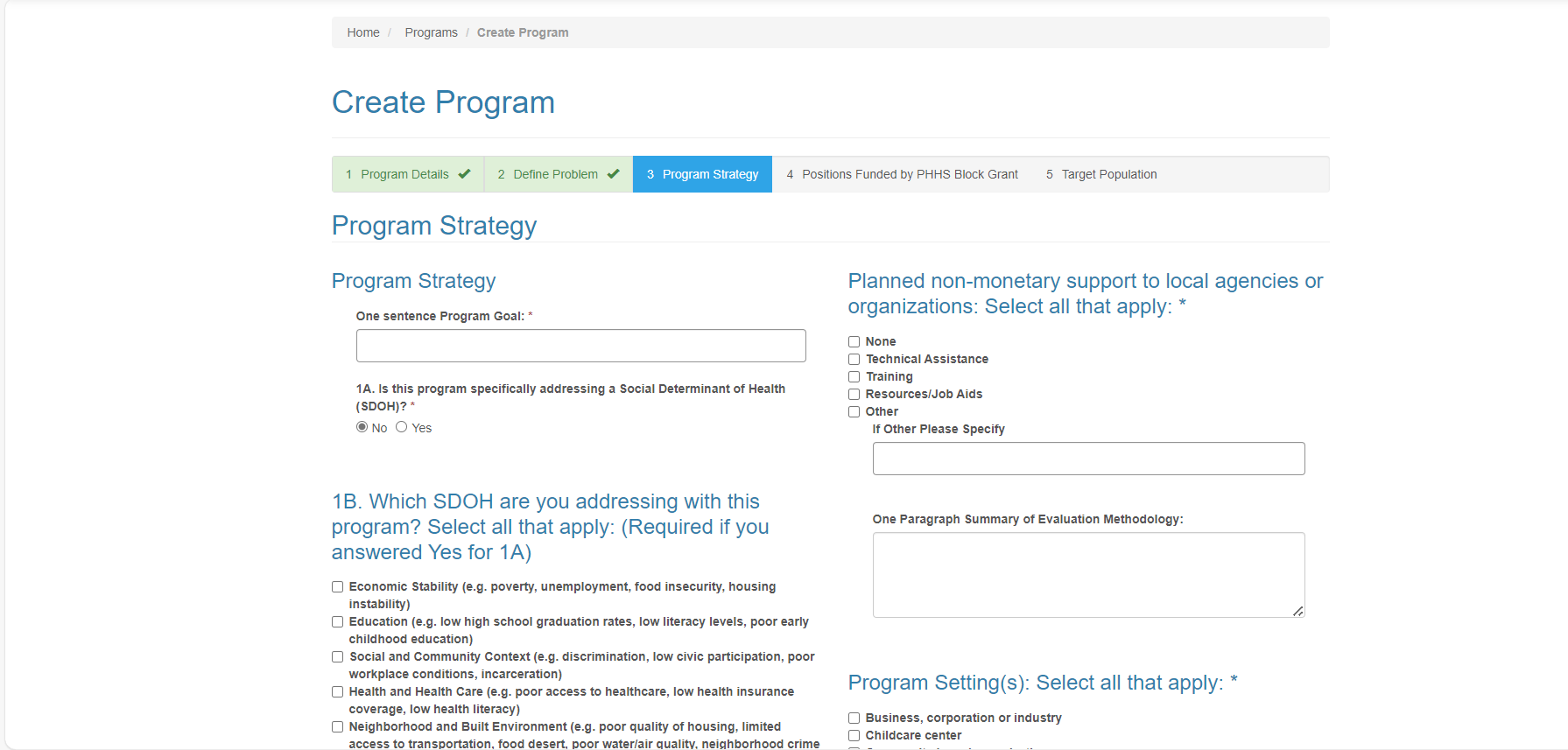
Task: Click the Evaluation Methodology textarea resize grip
Action: [1297, 611]
